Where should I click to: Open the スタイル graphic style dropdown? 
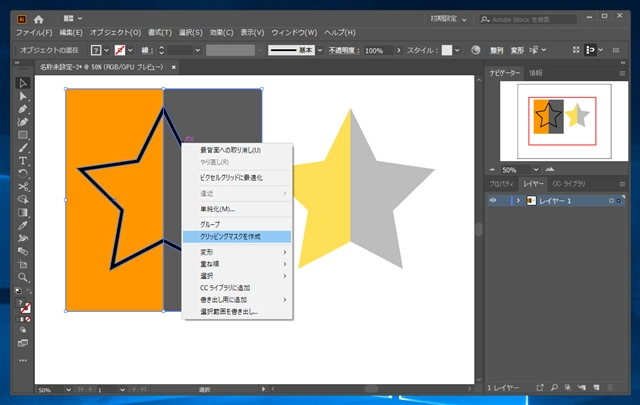click(457, 50)
